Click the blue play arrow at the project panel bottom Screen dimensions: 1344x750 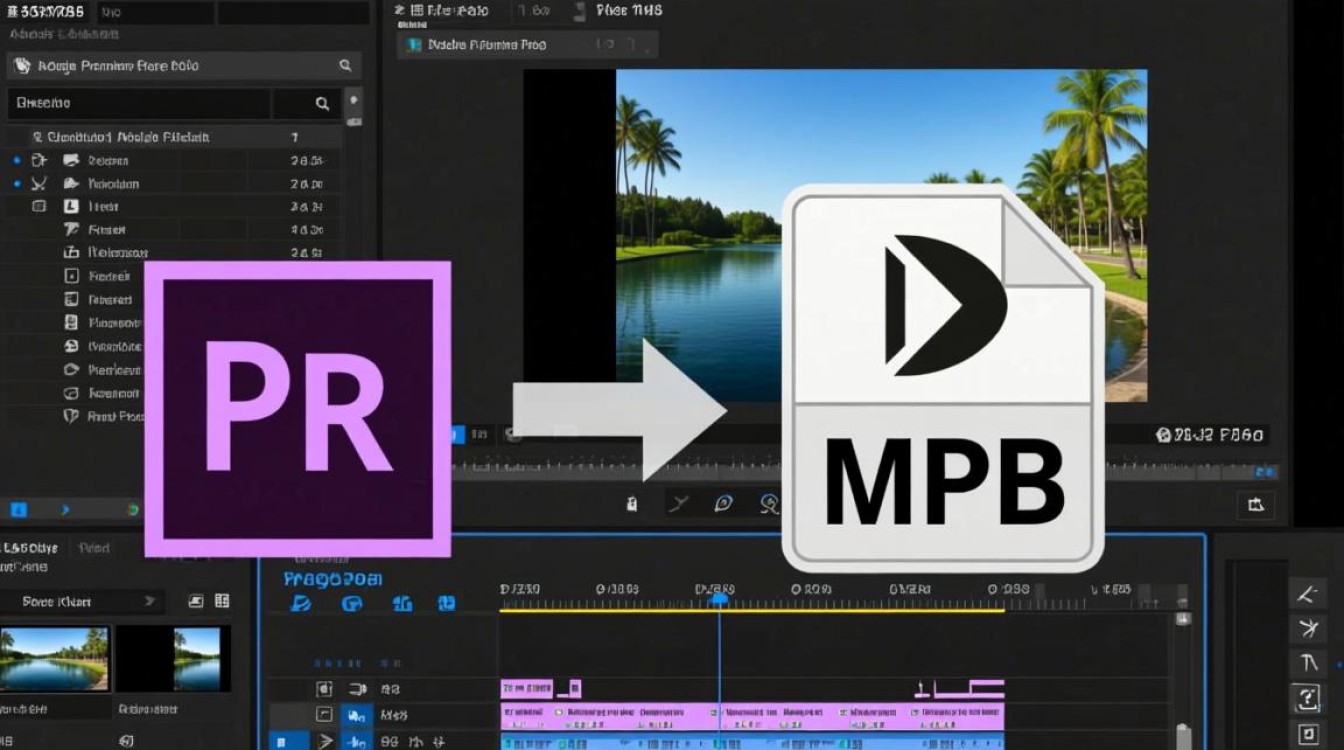[x=66, y=510]
